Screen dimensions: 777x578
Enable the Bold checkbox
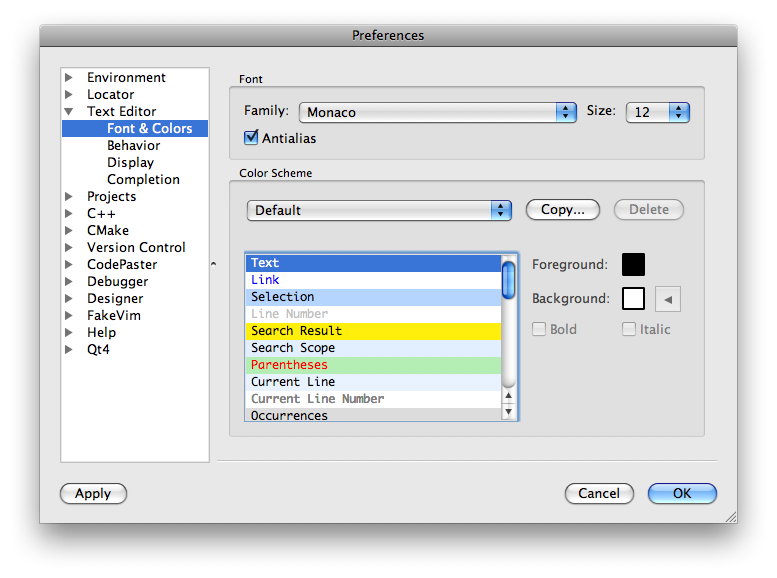pos(539,329)
